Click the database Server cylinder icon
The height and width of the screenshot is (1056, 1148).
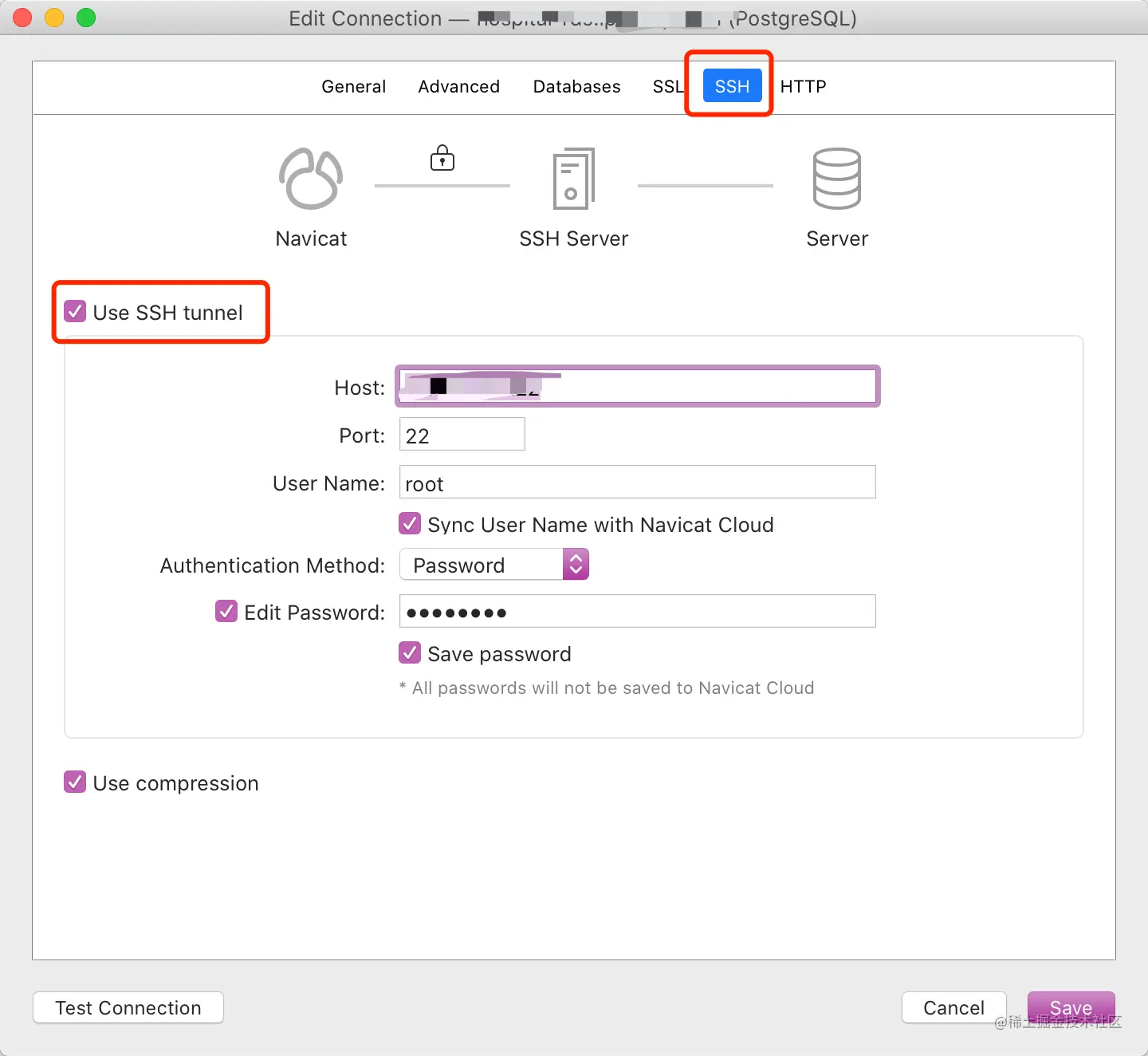836,179
